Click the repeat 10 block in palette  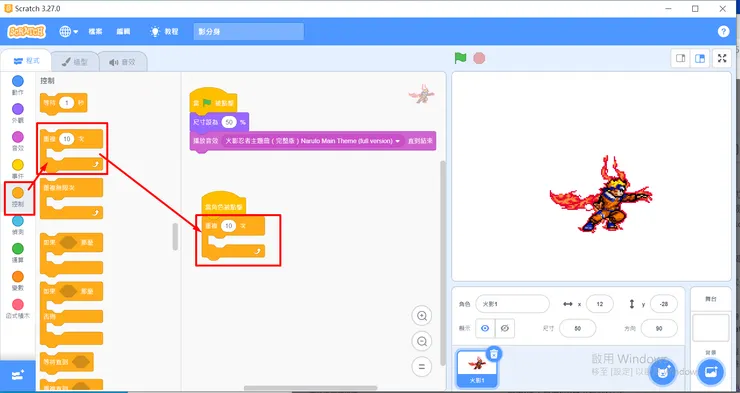(x=71, y=151)
